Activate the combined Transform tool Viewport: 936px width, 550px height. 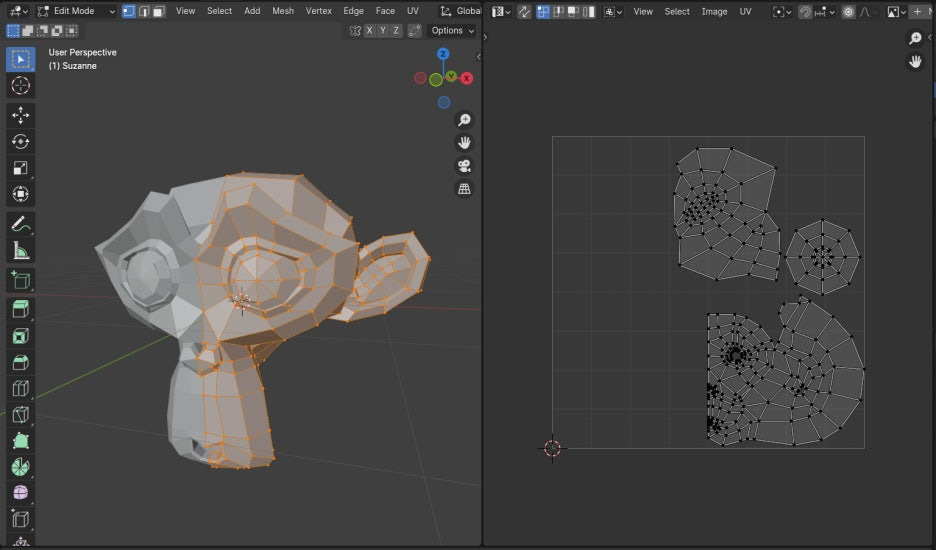pyautogui.click(x=20, y=194)
